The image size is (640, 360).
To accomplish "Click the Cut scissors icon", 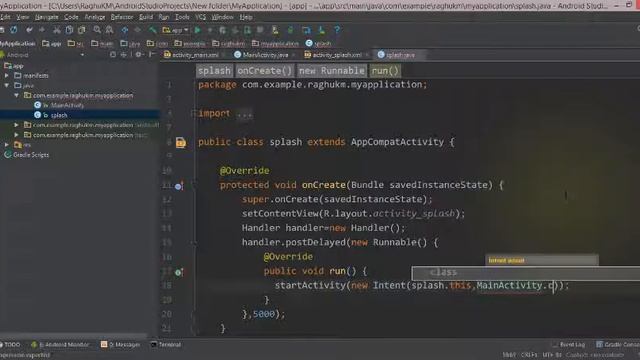I will [x=57, y=30].
